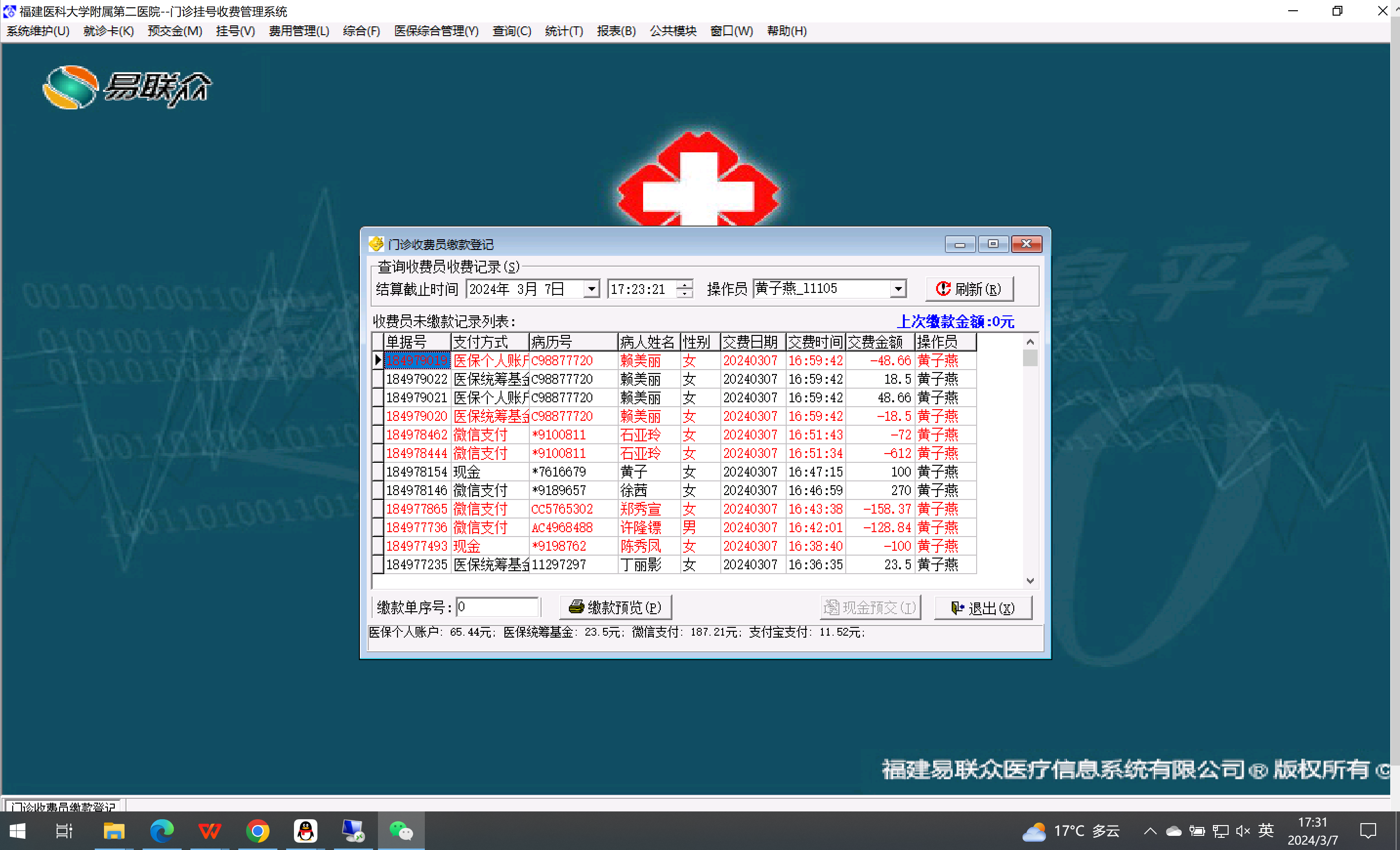
Task: Expand the 结算截止时间 date dropdown
Action: click(591, 289)
